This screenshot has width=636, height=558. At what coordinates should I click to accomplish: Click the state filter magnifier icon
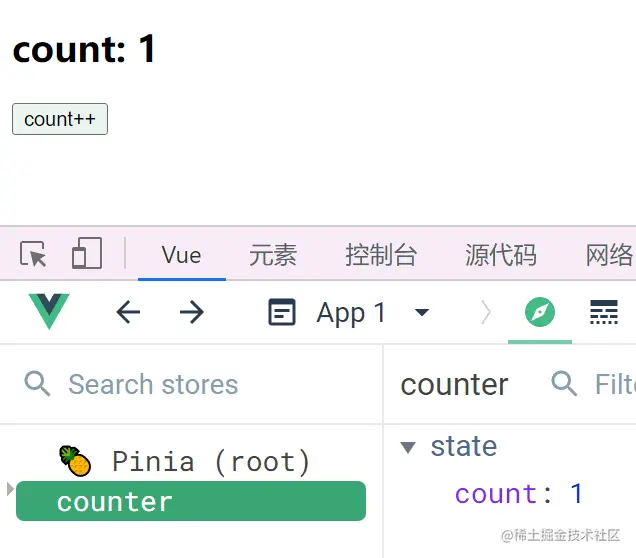tap(564, 384)
